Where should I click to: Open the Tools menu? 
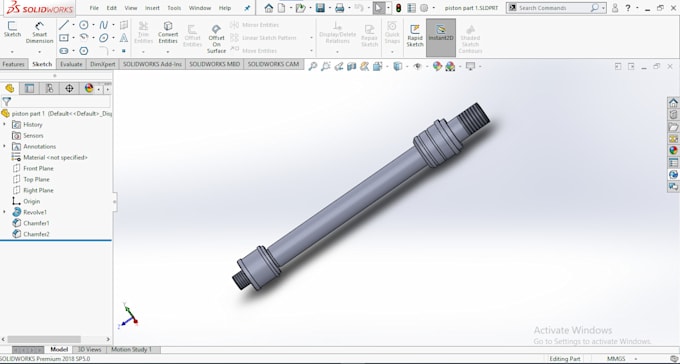pos(174,8)
